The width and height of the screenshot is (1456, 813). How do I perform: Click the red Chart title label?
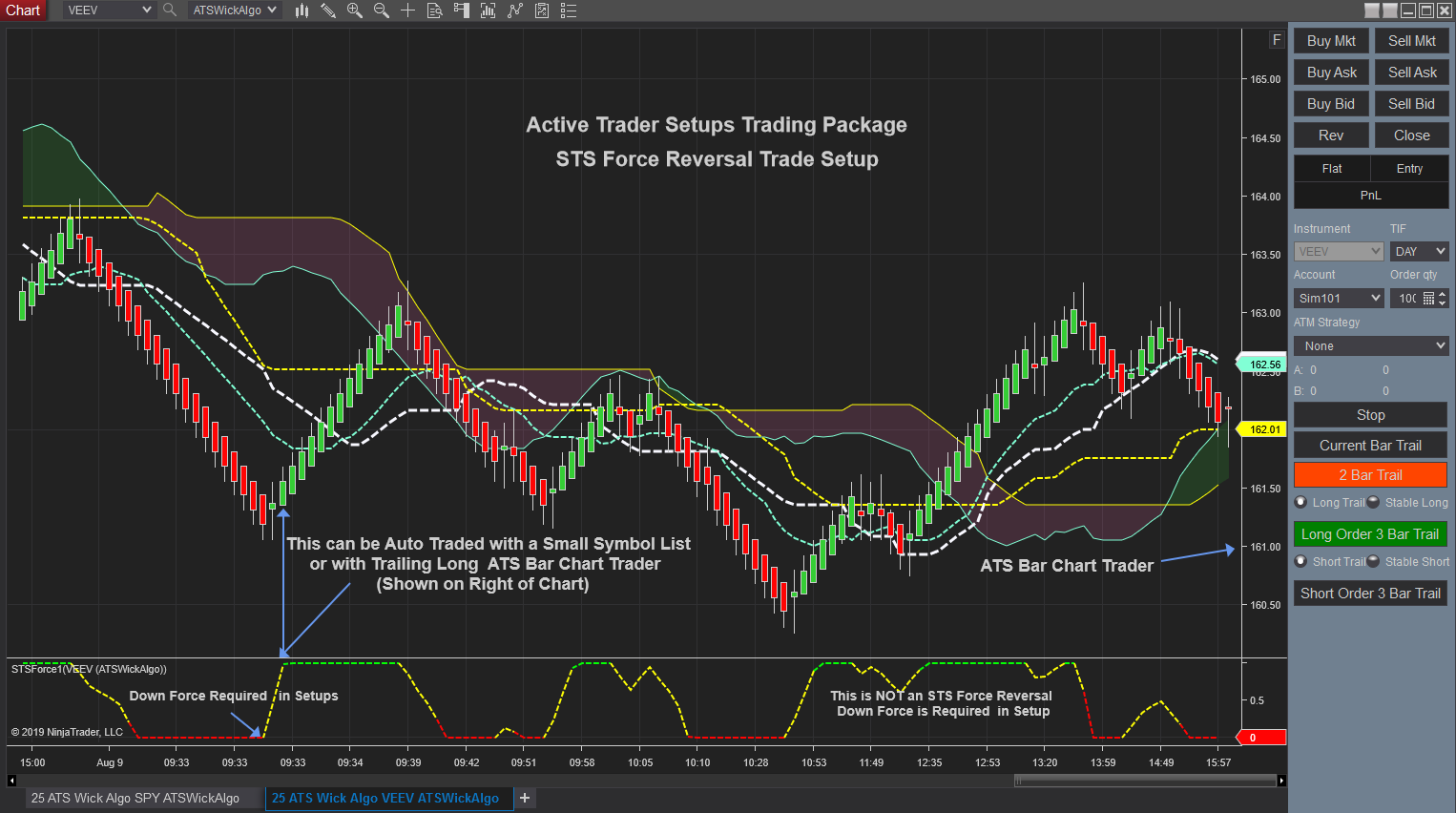pos(23,10)
